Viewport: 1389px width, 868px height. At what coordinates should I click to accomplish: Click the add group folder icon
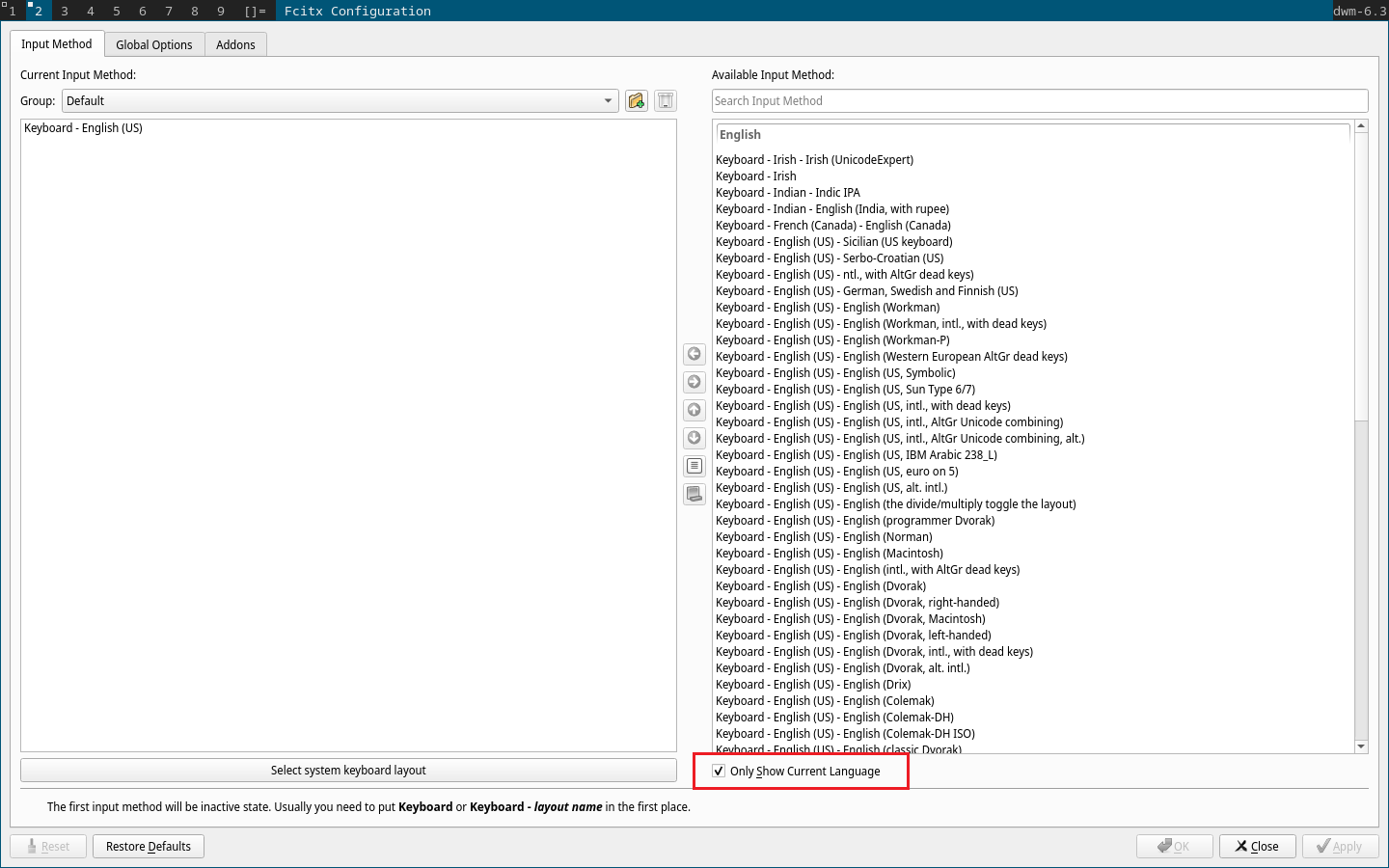pyautogui.click(x=637, y=101)
